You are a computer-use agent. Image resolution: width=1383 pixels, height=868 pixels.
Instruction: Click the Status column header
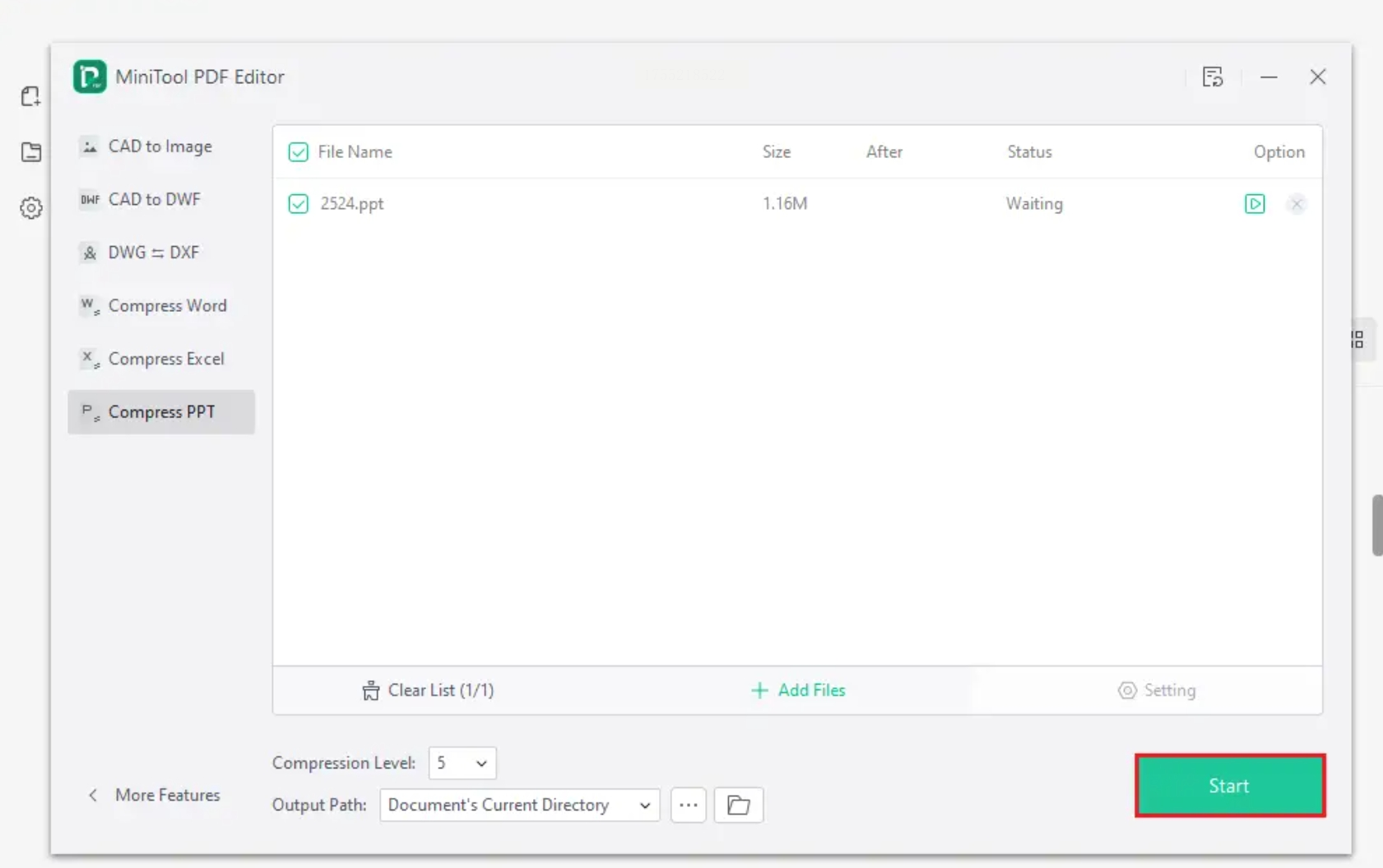pos(1030,152)
